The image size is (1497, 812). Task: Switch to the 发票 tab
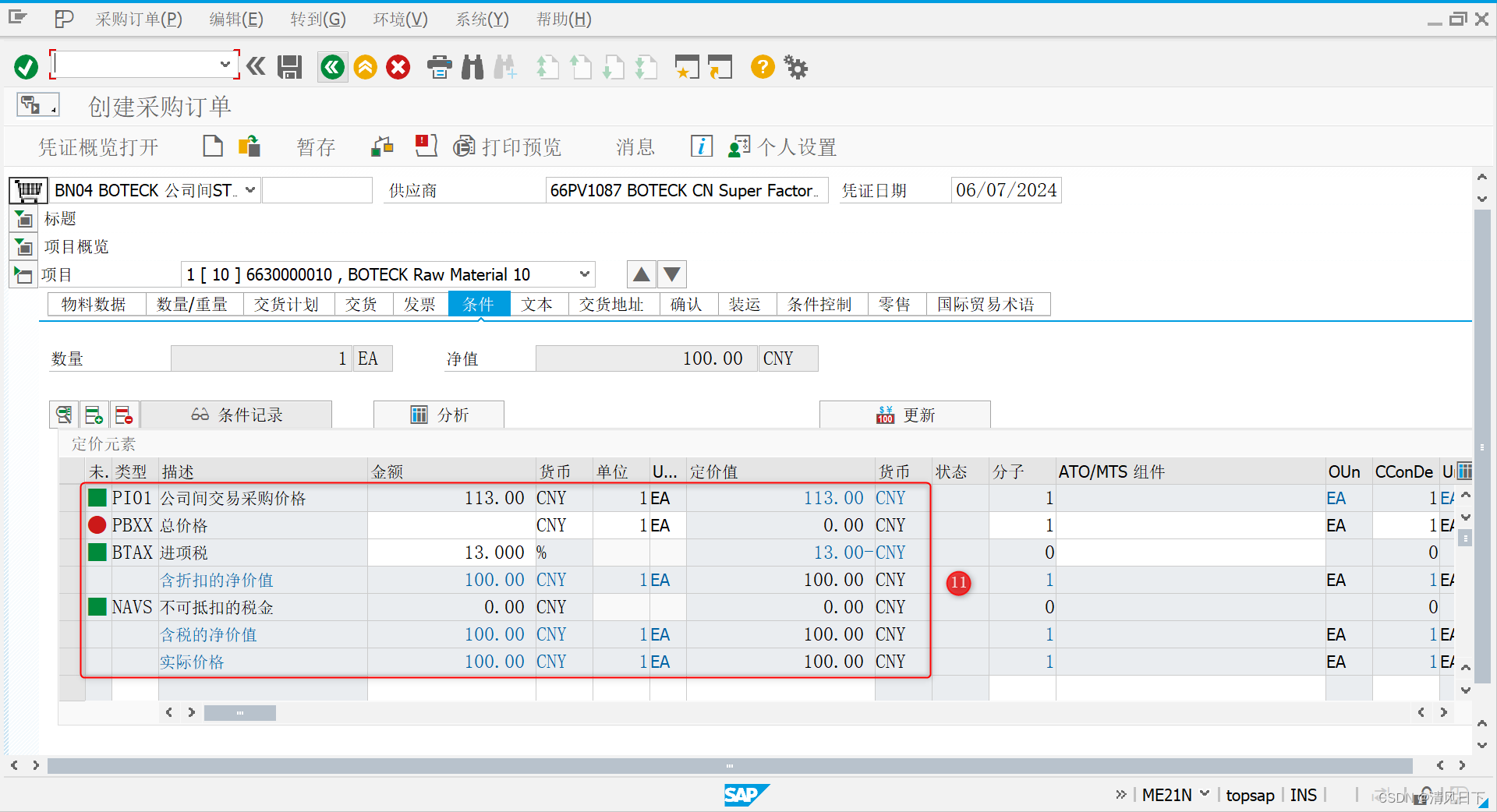pyautogui.click(x=419, y=304)
